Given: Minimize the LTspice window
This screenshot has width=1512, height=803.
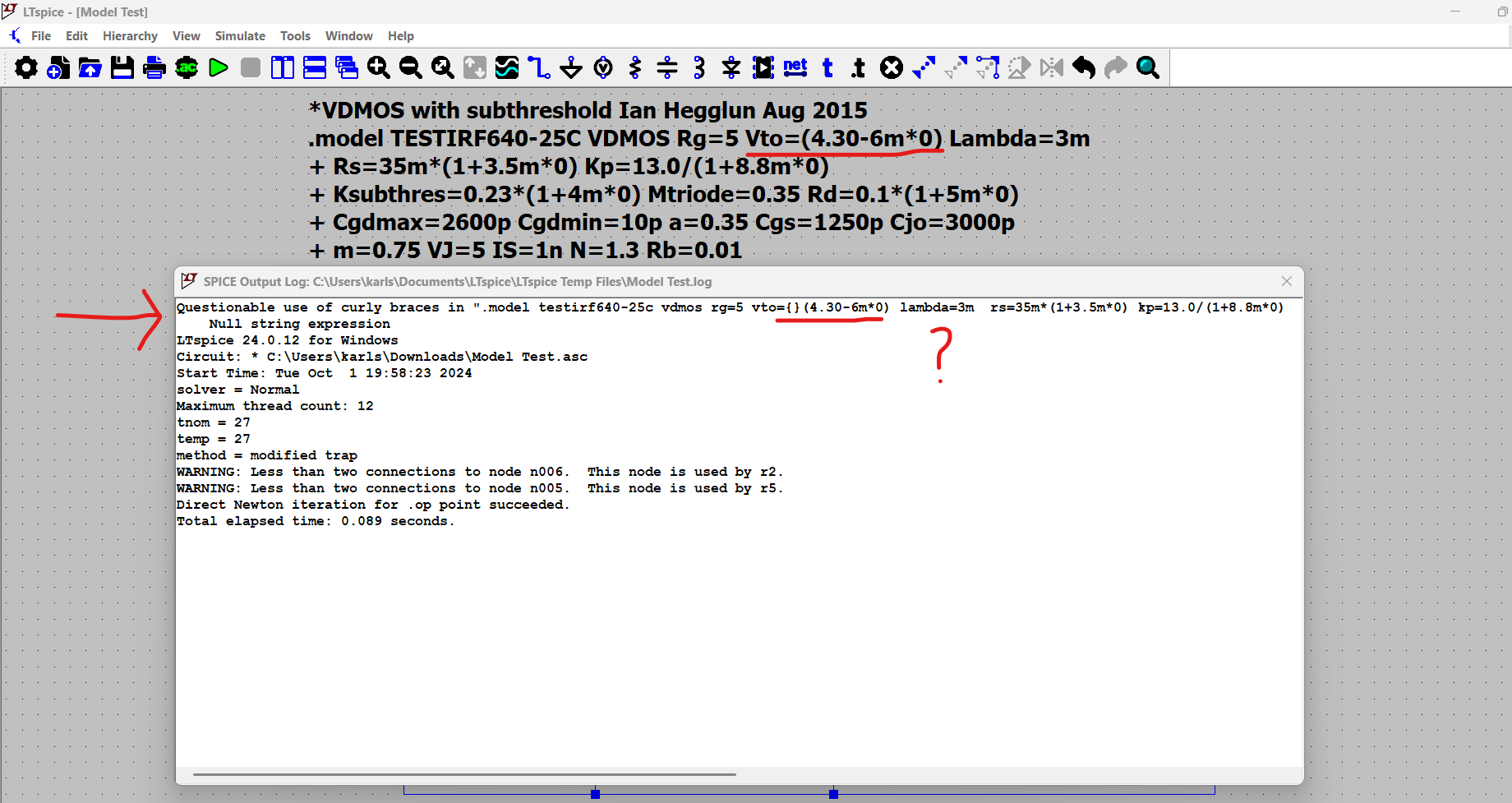Looking at the screenshot, I should tap(1455, 12).
